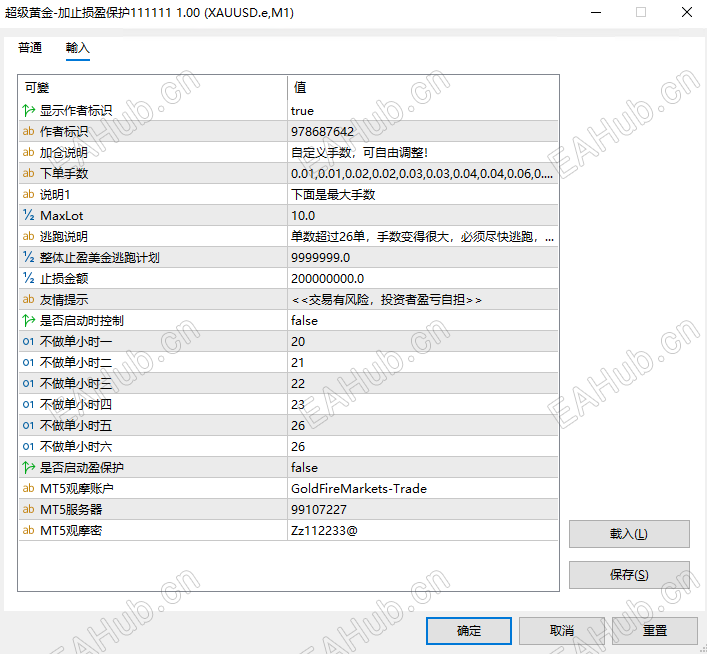
Task: Click the 确定 button
Action: point(468,631)
